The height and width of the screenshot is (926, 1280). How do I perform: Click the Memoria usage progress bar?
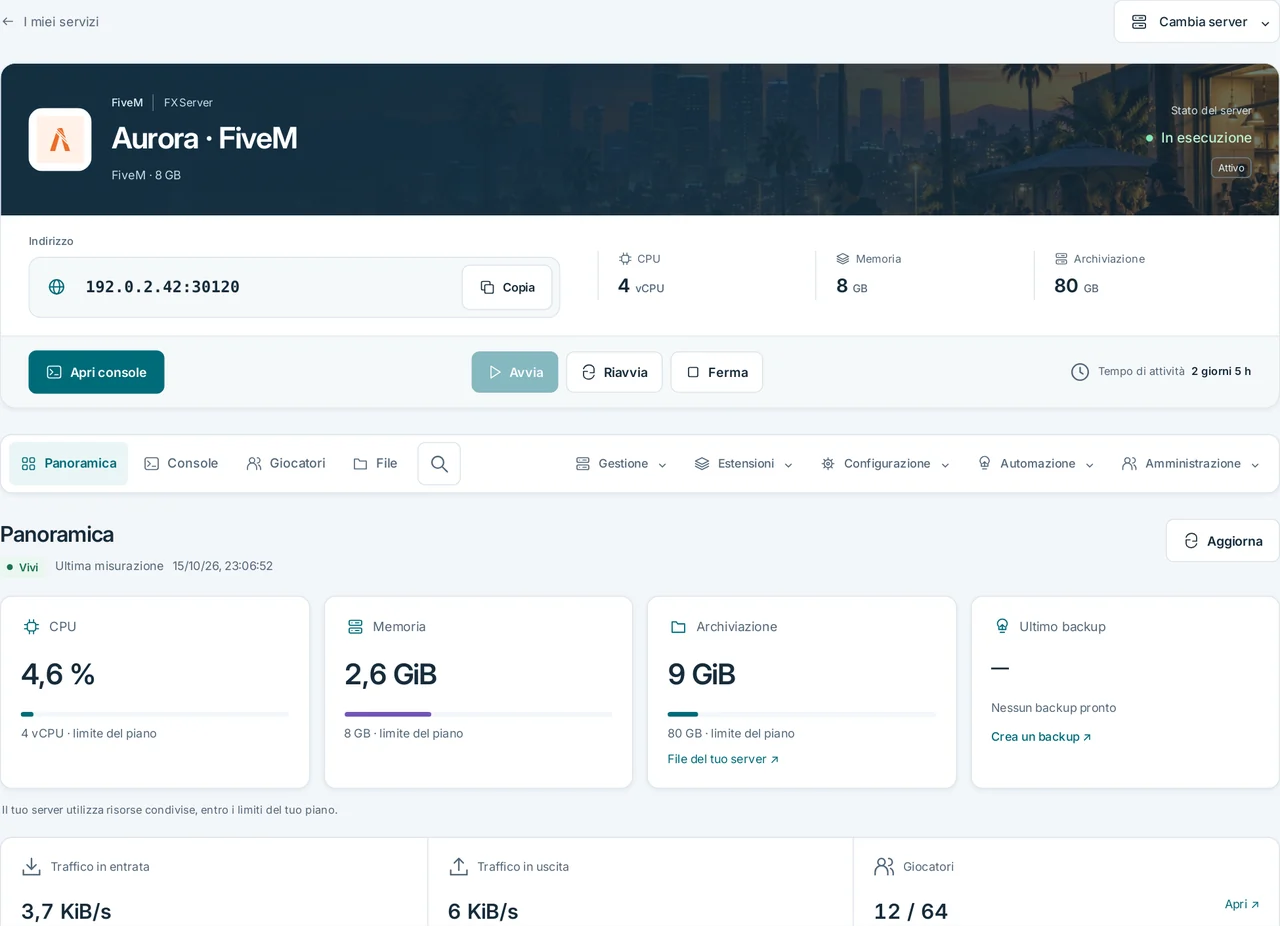pyautogui.click(x=478, y=714)
